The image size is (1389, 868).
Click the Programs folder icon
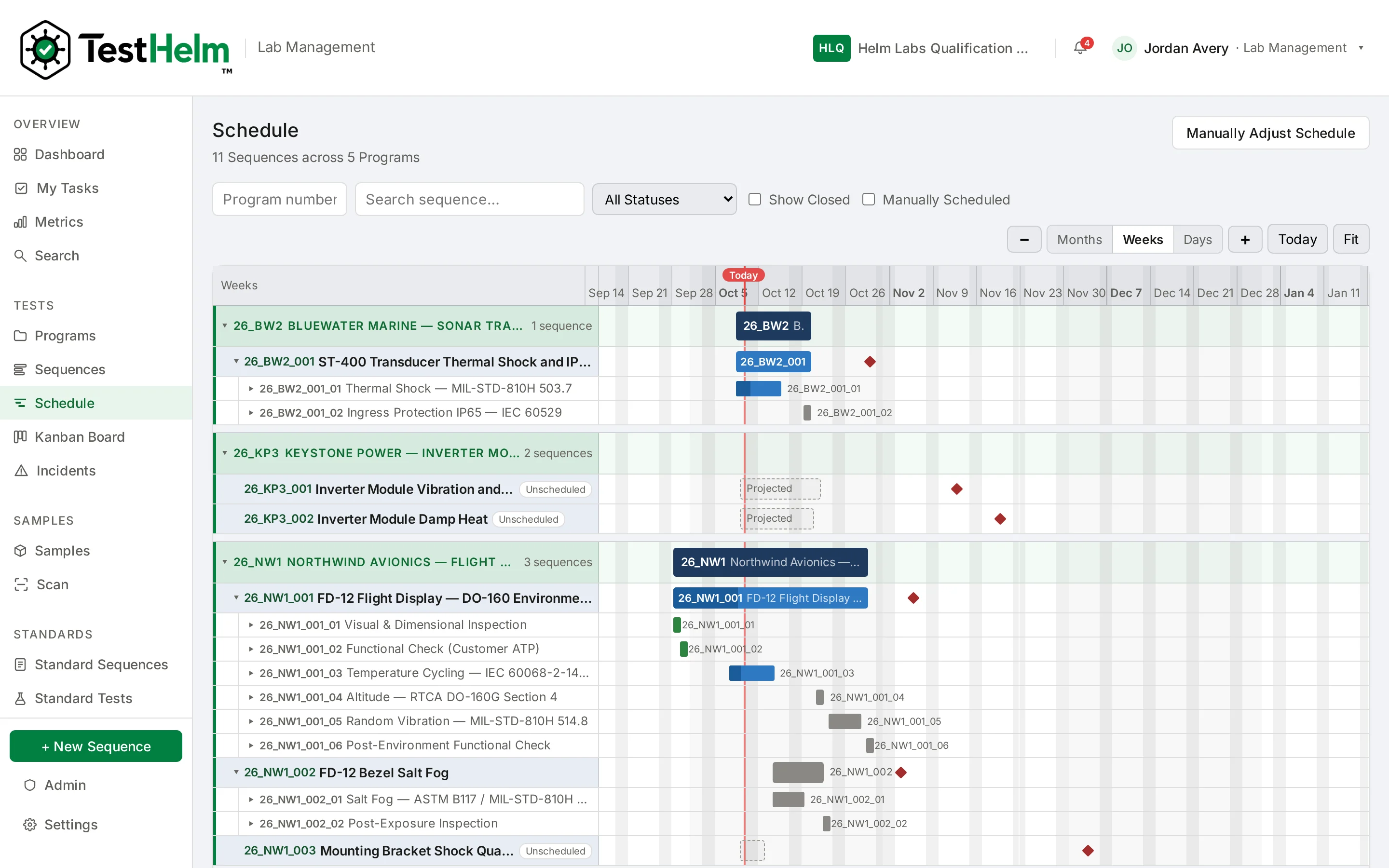(21, 336)
